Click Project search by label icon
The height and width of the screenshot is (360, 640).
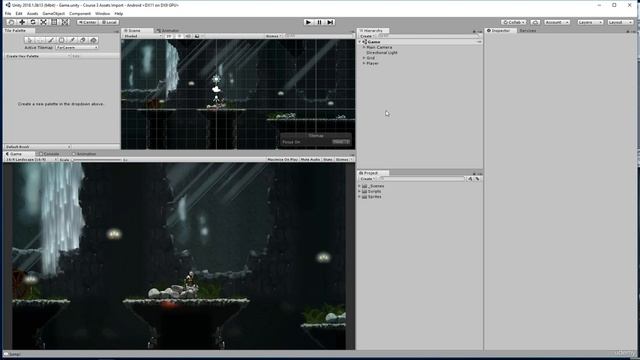tap(477, 179)
